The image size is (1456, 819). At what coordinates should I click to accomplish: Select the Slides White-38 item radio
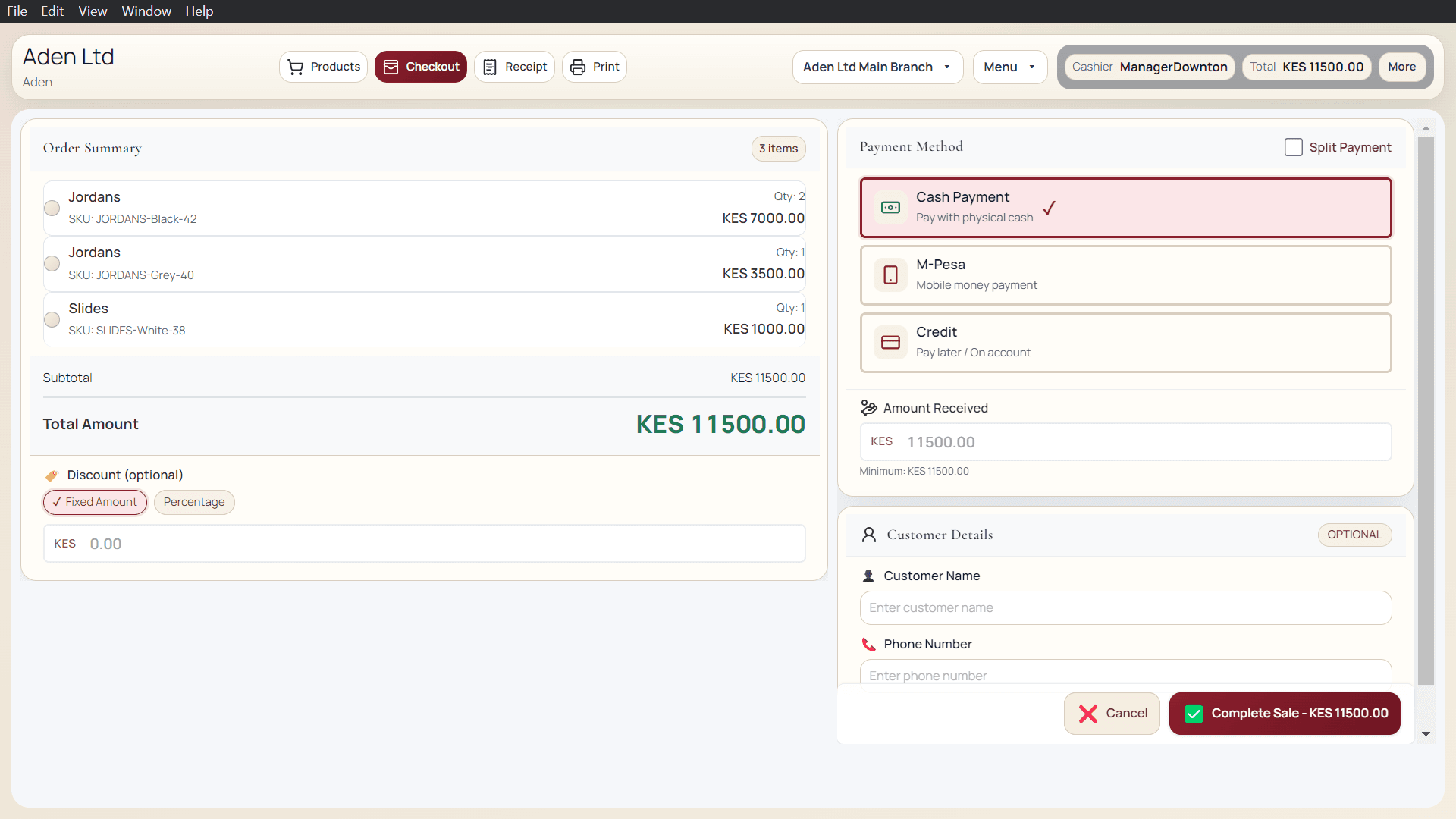pos(52,319)
